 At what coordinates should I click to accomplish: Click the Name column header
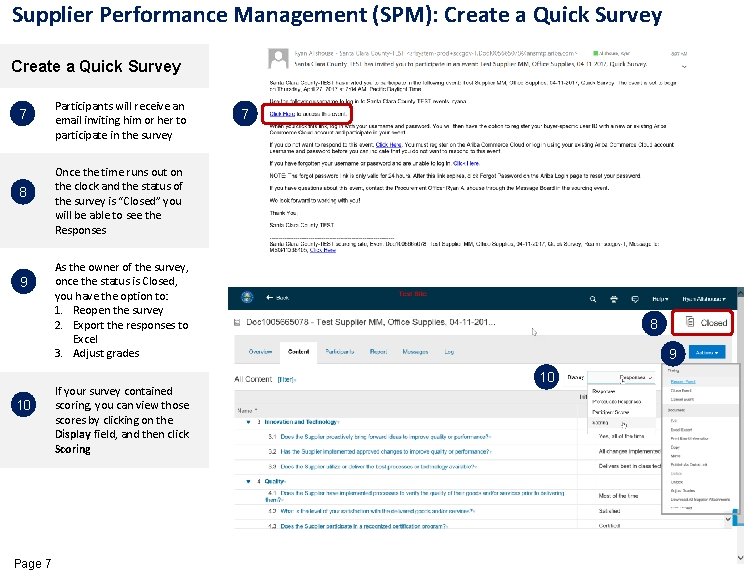[x=246, y=411]
